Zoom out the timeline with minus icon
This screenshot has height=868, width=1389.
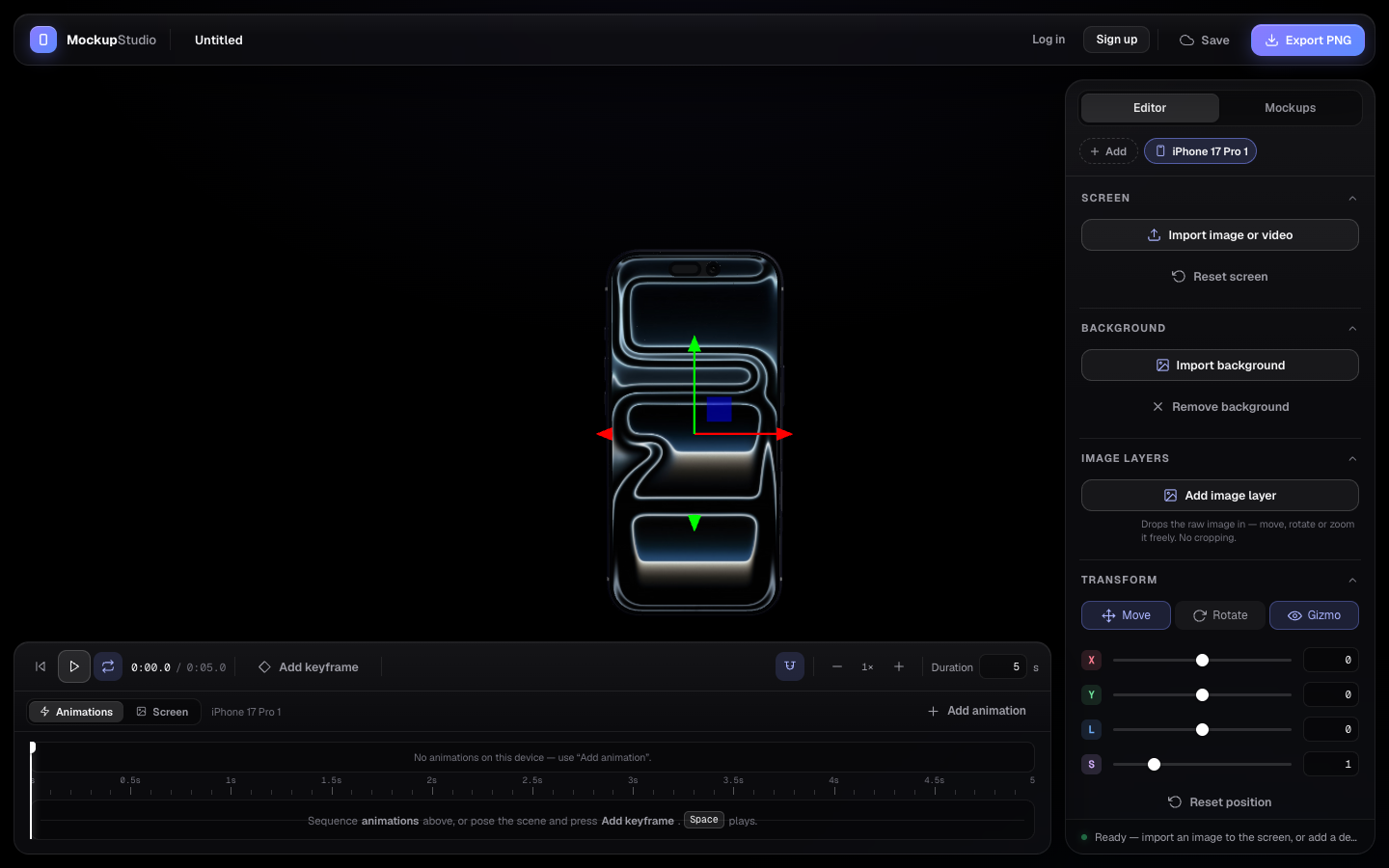point(837,666)
